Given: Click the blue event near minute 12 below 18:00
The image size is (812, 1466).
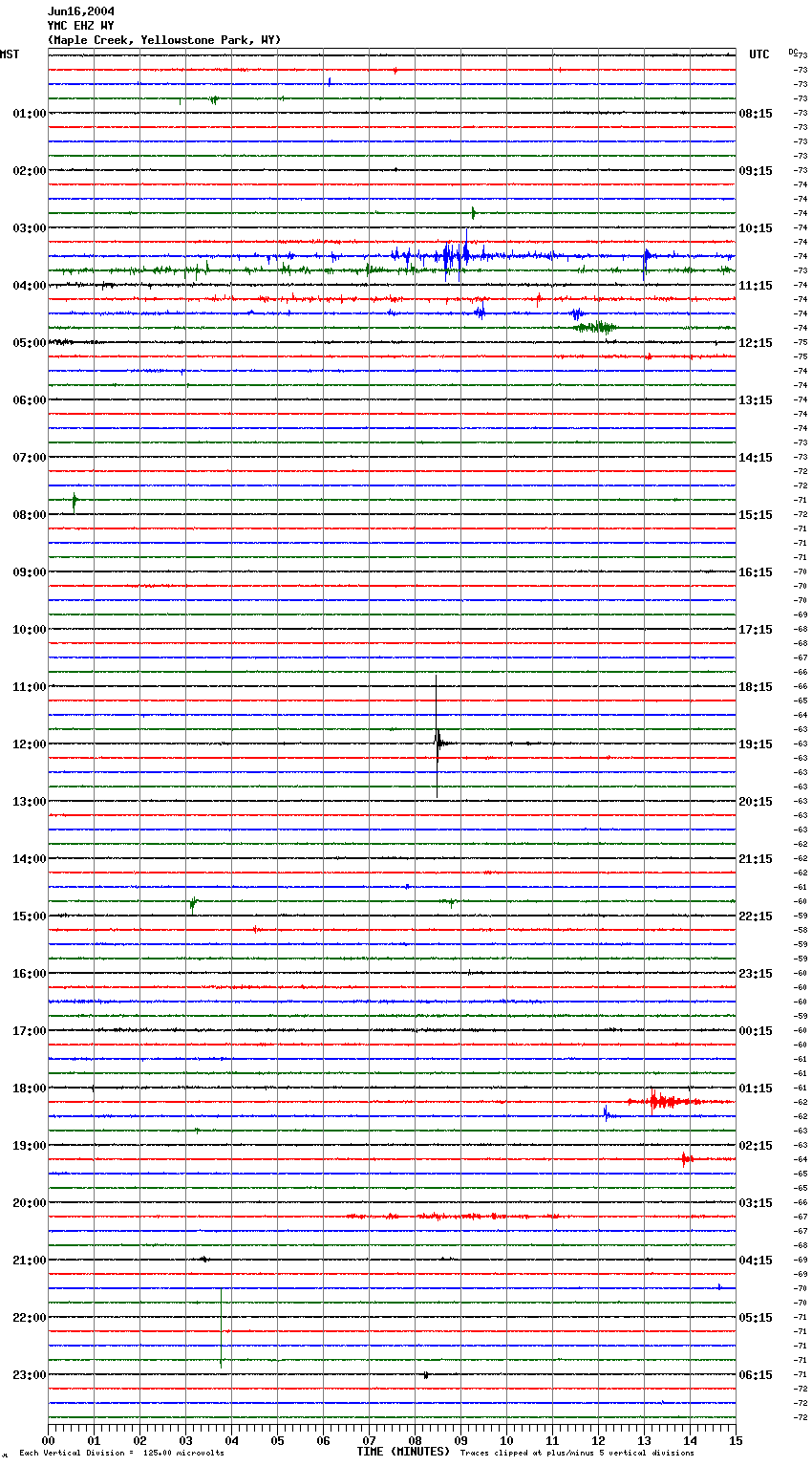Looking at the screenshot, I should click(606, 1113).
